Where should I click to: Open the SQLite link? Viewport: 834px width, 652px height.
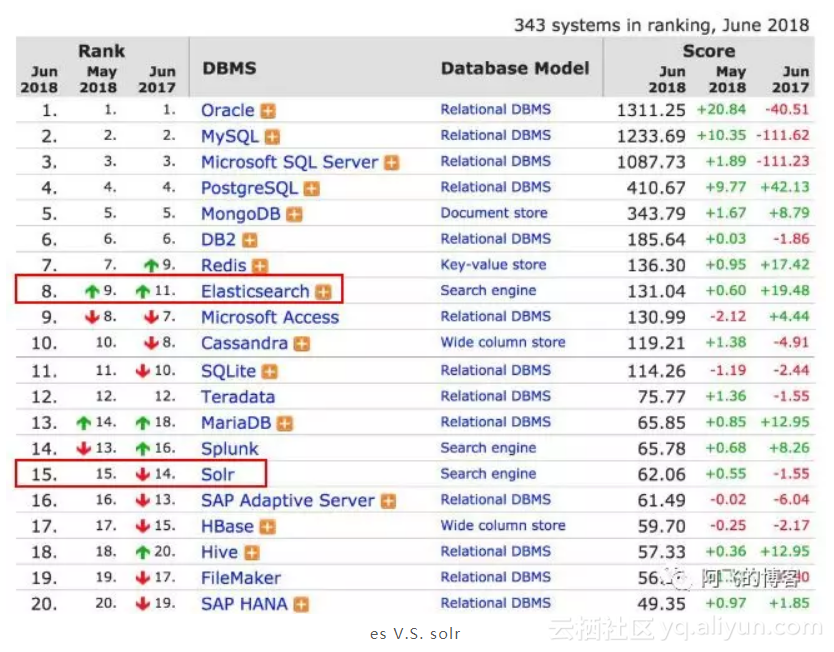[x=228, y=371]
